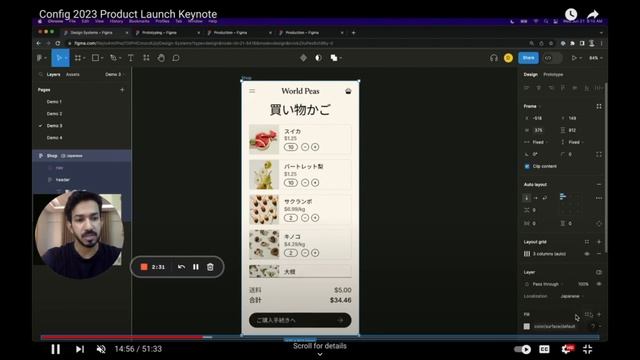This screenshot has height=360, width=640.
Task: Seek on the YouTube progress bar
Action: [x=320, y=337]
